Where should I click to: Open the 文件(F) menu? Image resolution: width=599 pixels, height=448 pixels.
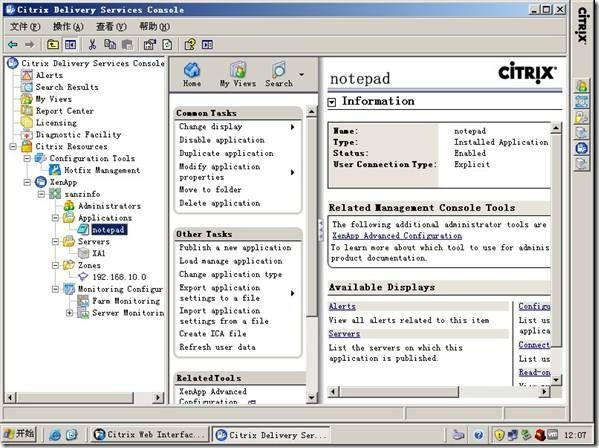click(24, 26)
